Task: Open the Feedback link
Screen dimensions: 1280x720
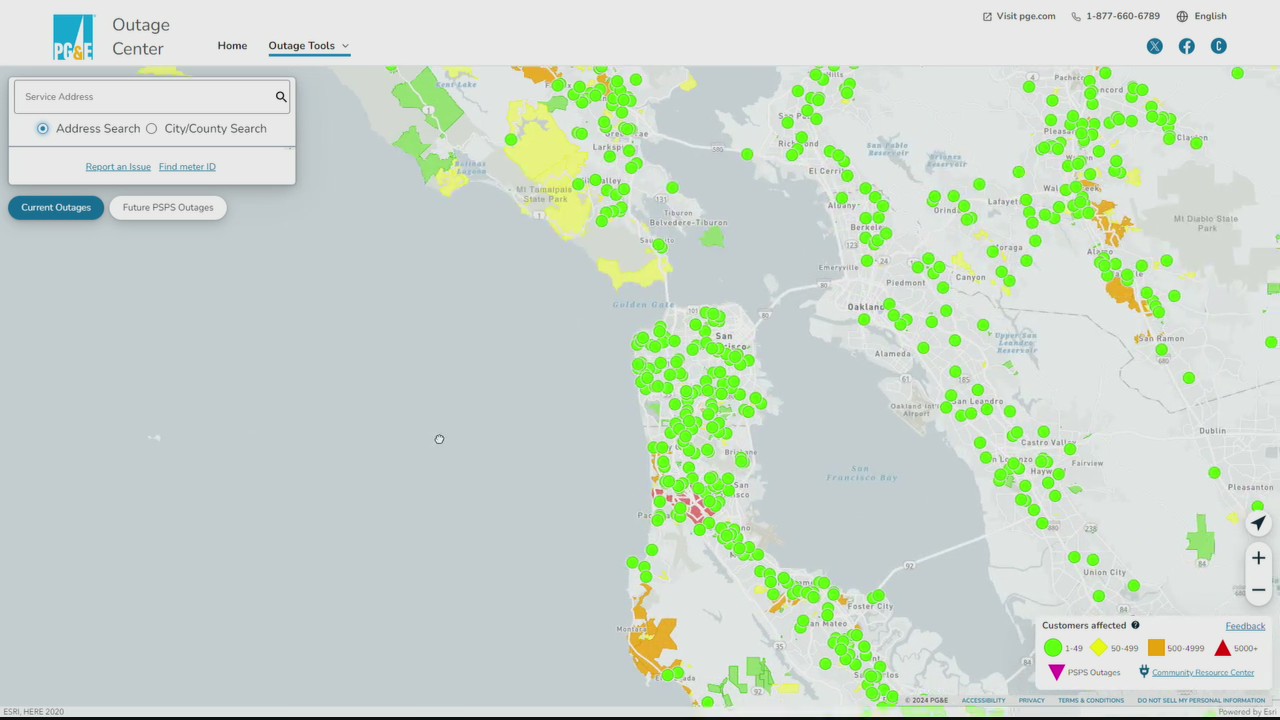Action: (1245, 626)
